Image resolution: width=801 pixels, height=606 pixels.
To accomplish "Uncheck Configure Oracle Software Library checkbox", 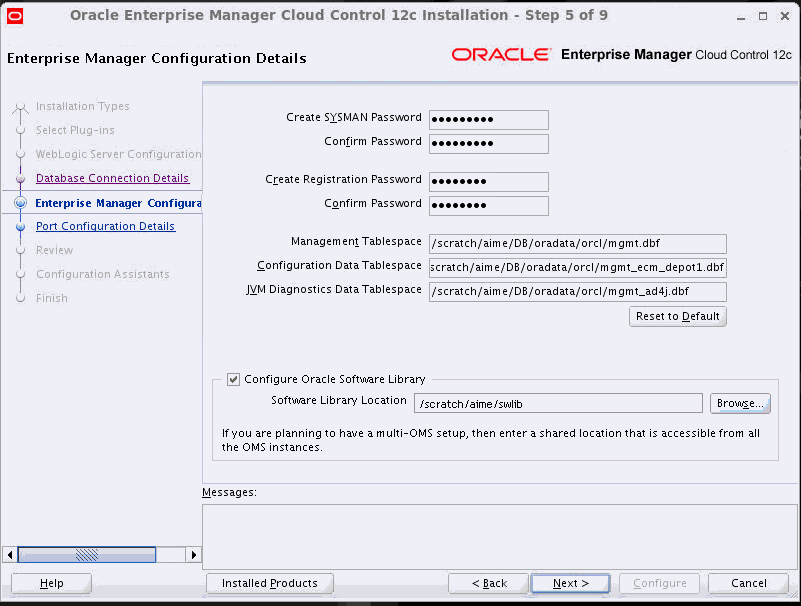I will click(x=233, y=379).
